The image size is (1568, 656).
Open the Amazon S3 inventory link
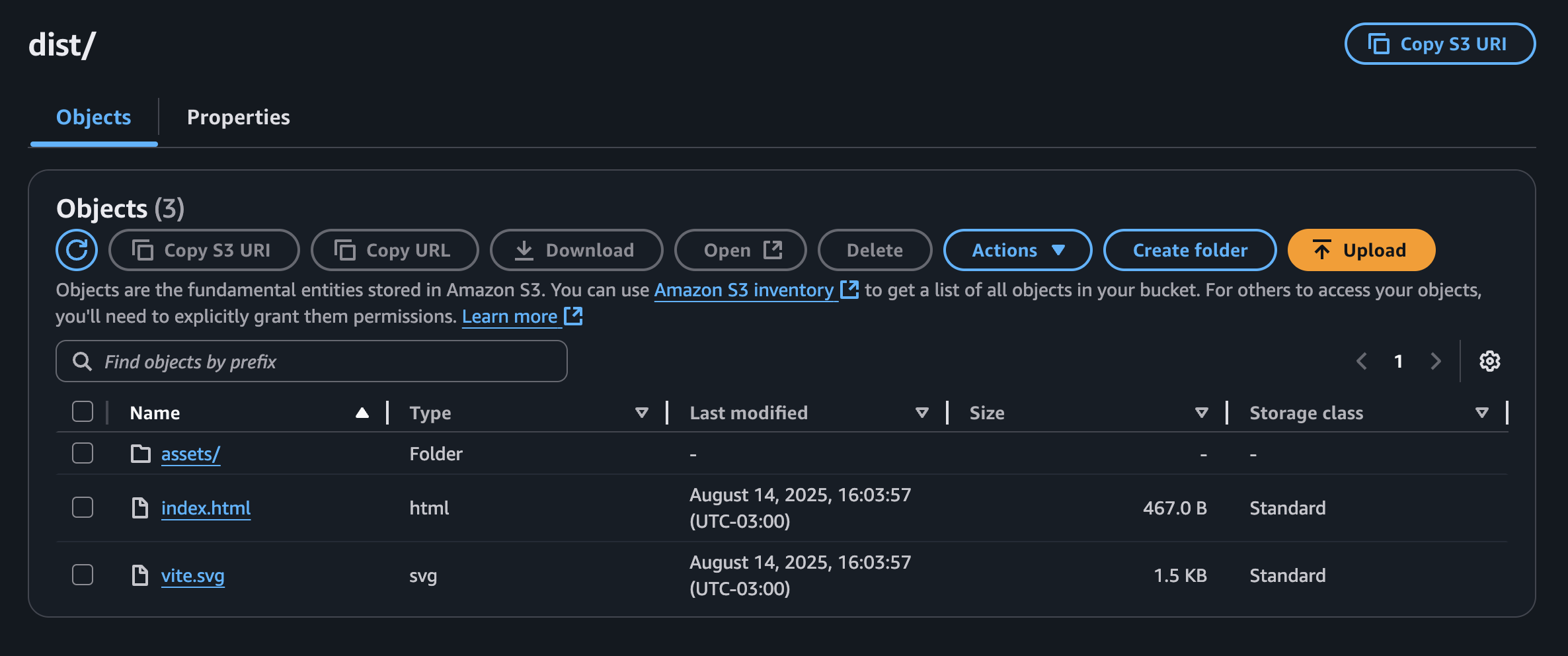pyautogui.click(x=744, y=290)
